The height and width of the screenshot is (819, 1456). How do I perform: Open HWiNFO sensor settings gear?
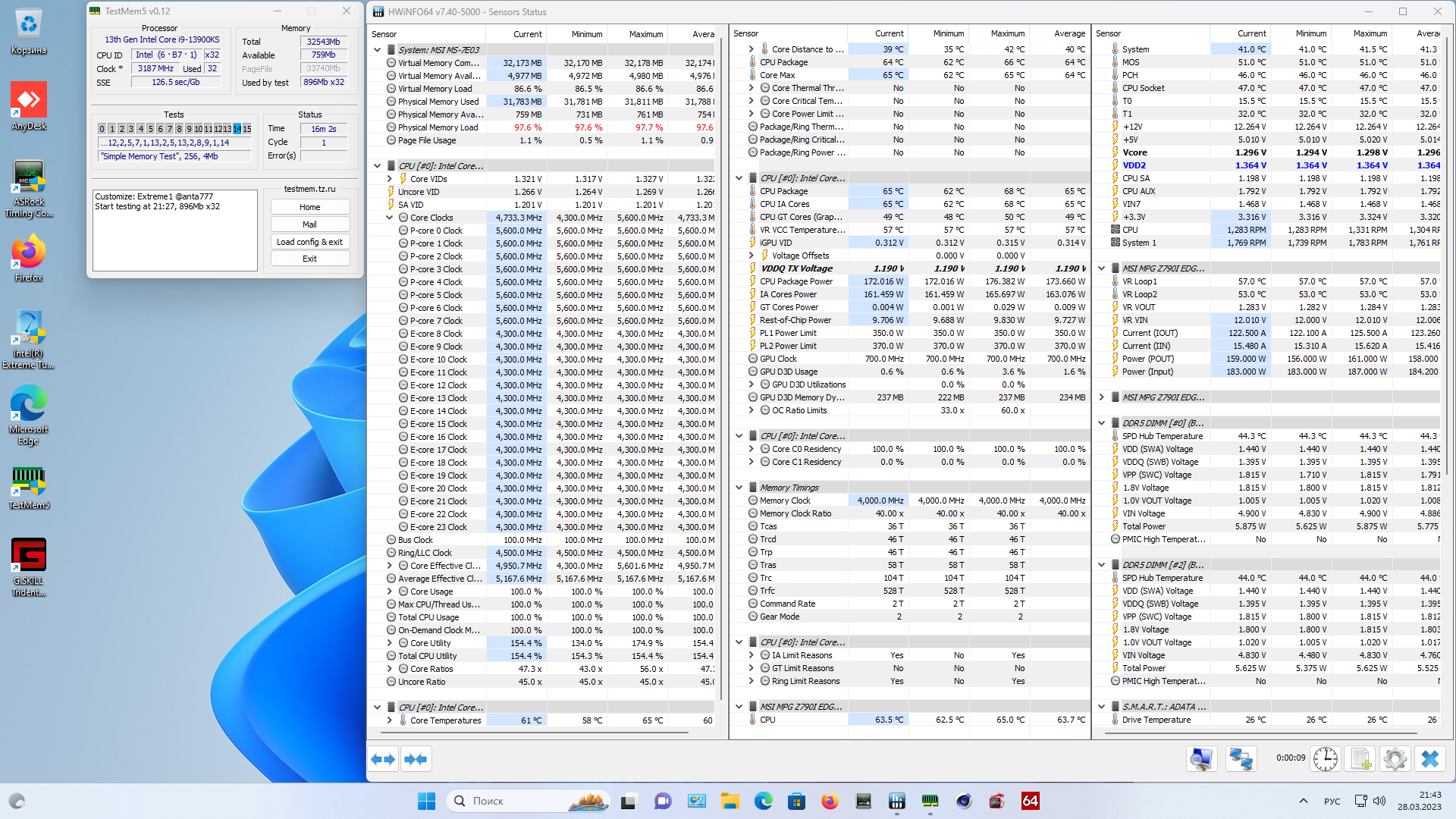pyautogui.click(x=1395, y=759)
